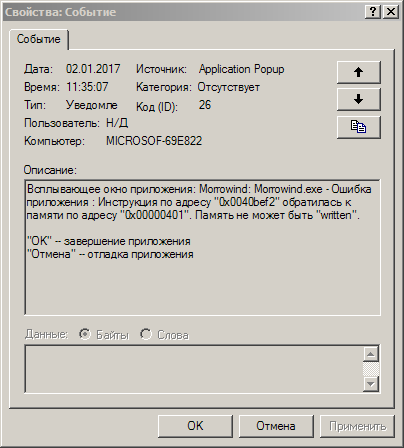
Task: Go to previous event with up arrow
Action: pyautogui.click(x=358, y=72)
